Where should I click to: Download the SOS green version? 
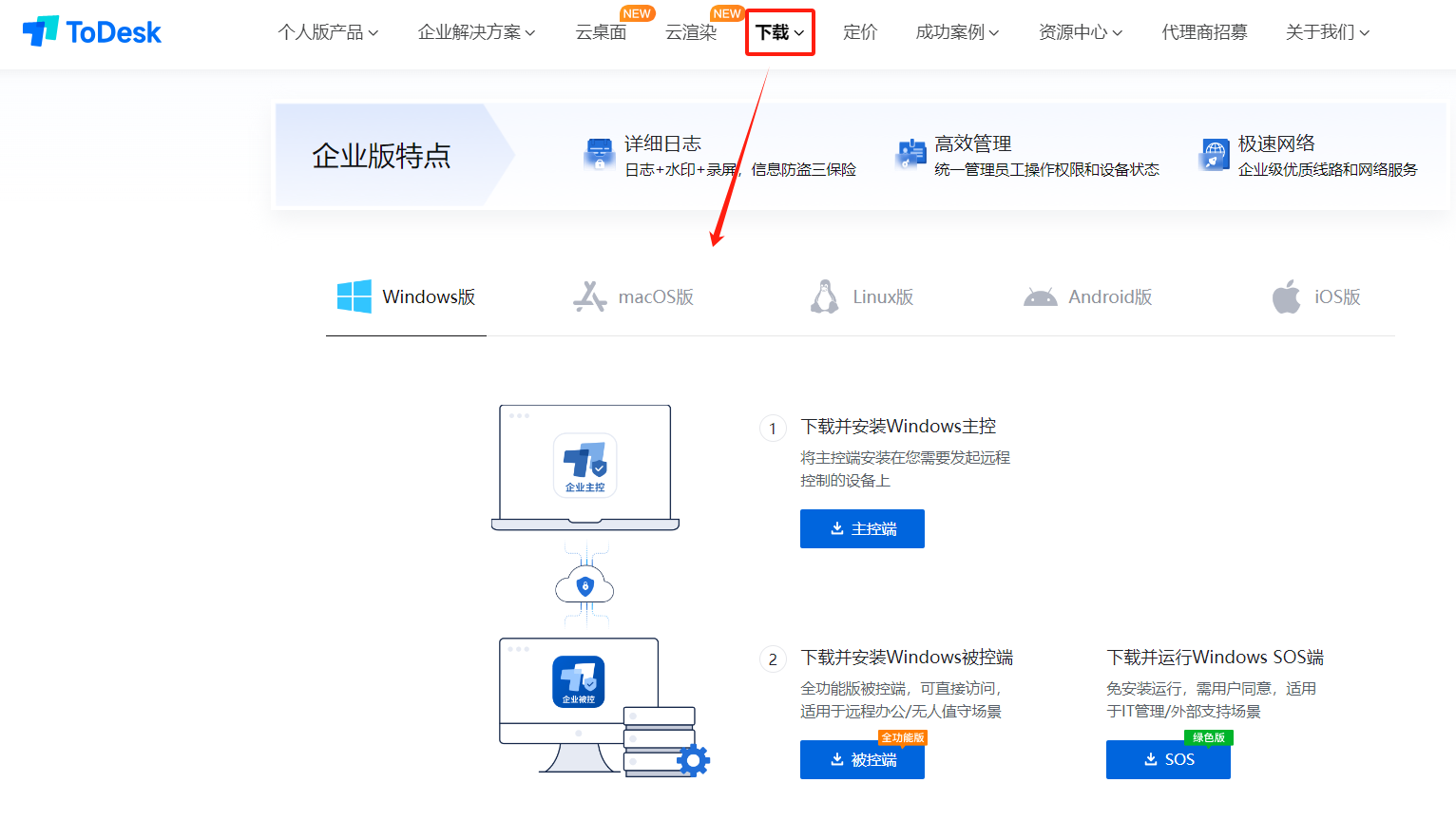click(1168, 760)
